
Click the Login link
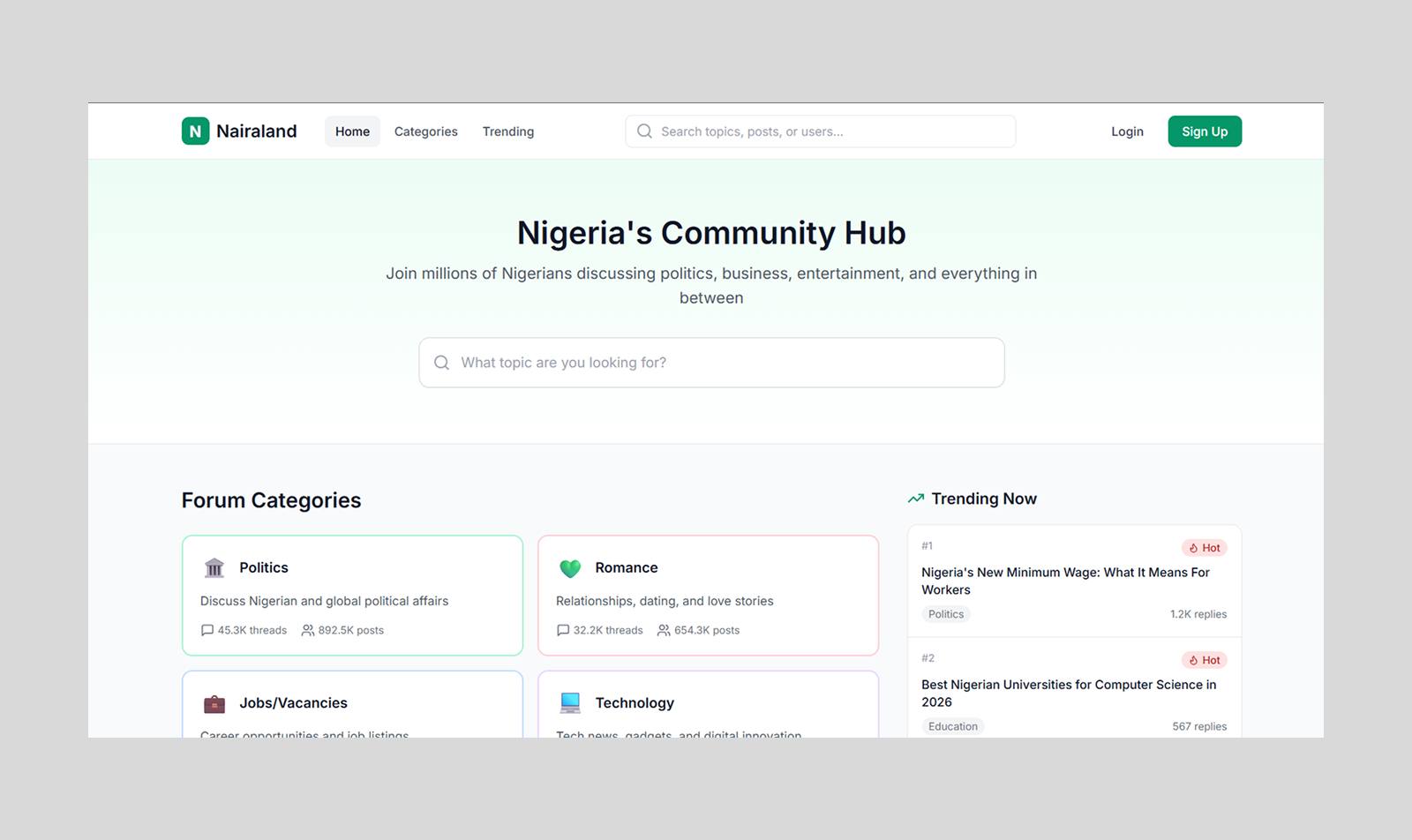[1127, 131]
